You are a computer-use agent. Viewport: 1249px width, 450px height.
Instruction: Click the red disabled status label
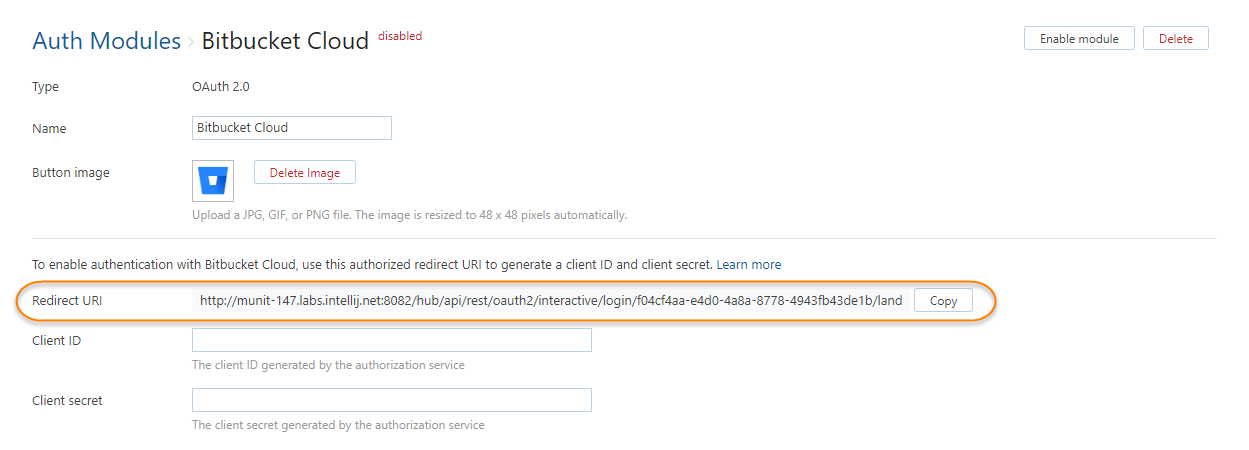tap(400, 36)
